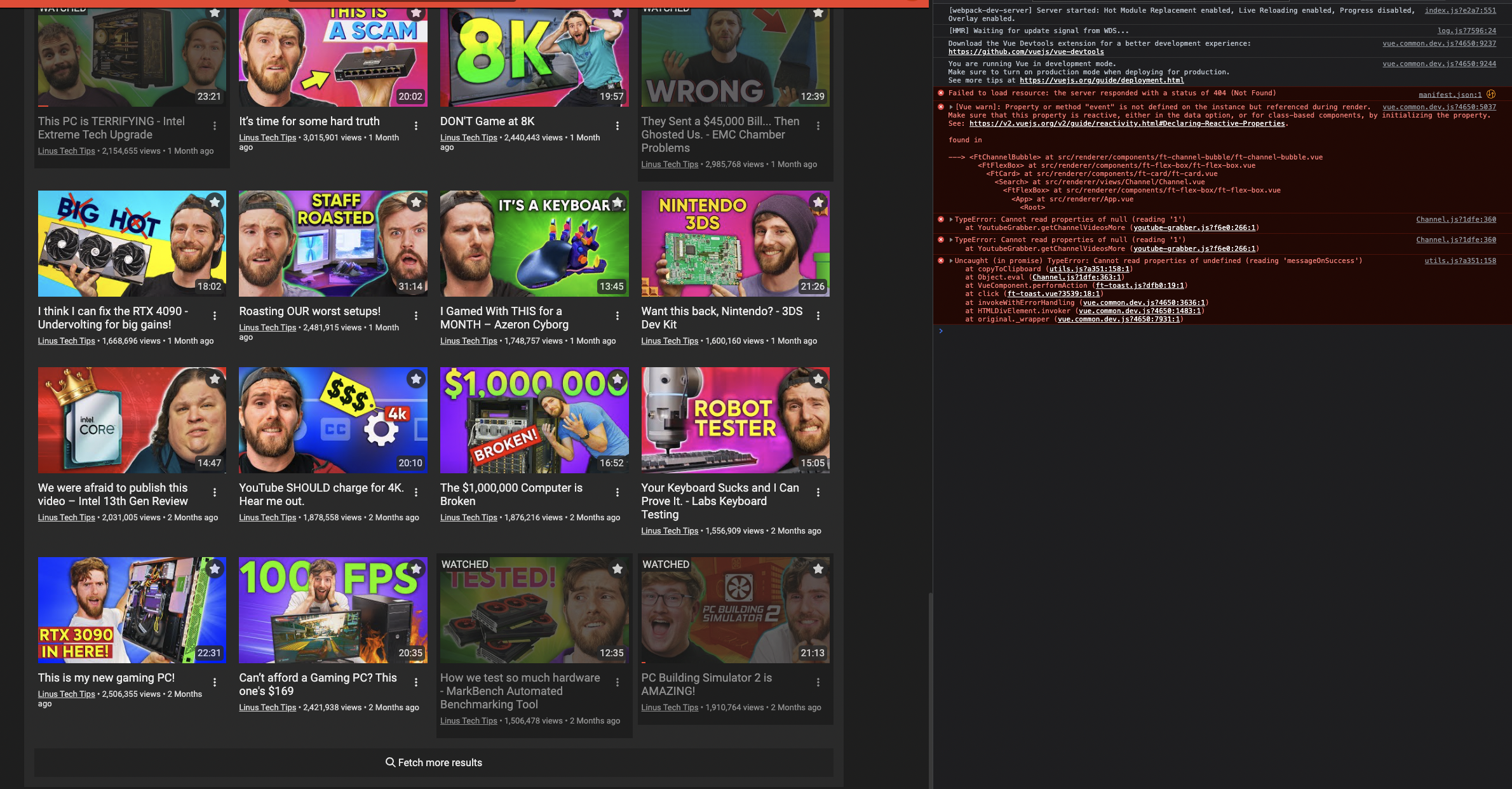
Task: Open the log.js?7596:24 source link
Action: pyautogui.click(x=1467, y=30)
